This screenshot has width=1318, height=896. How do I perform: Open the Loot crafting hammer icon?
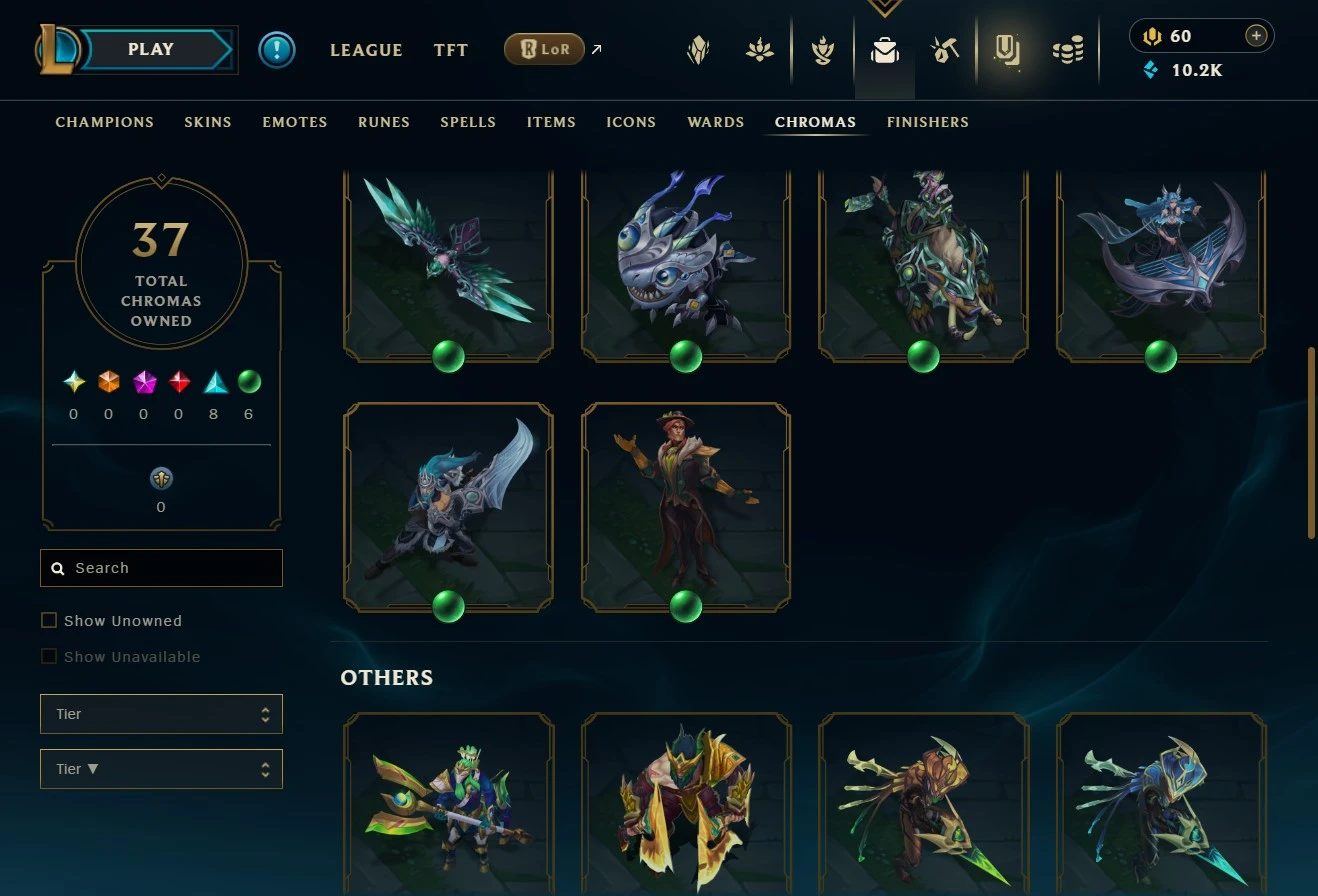(945, 50)
